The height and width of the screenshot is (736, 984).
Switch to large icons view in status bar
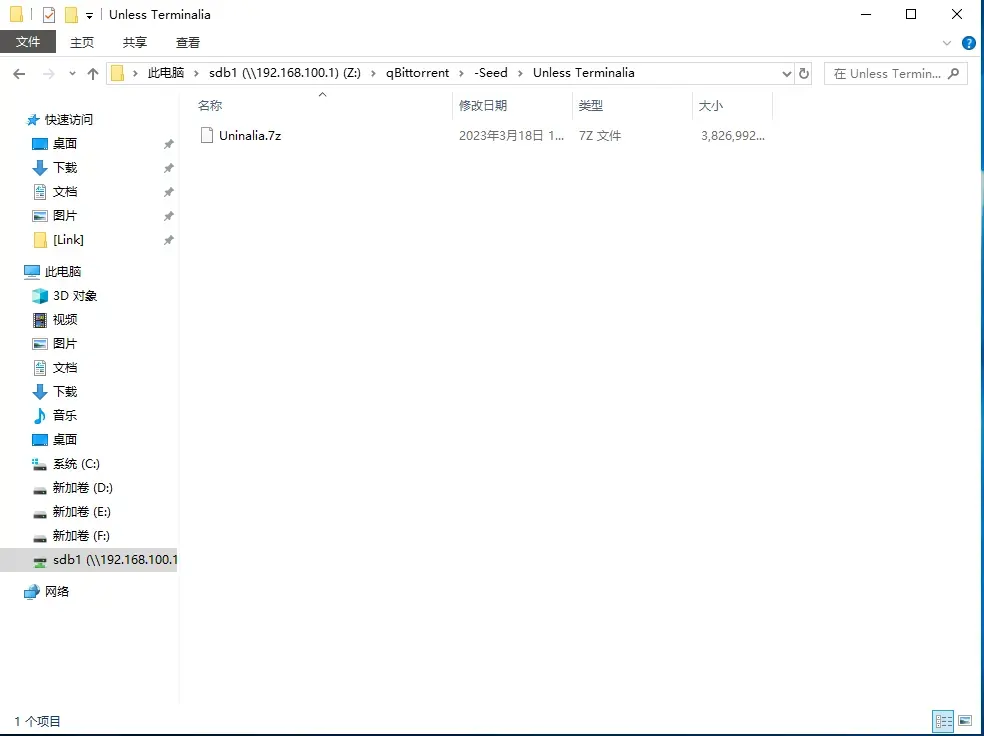965,721
